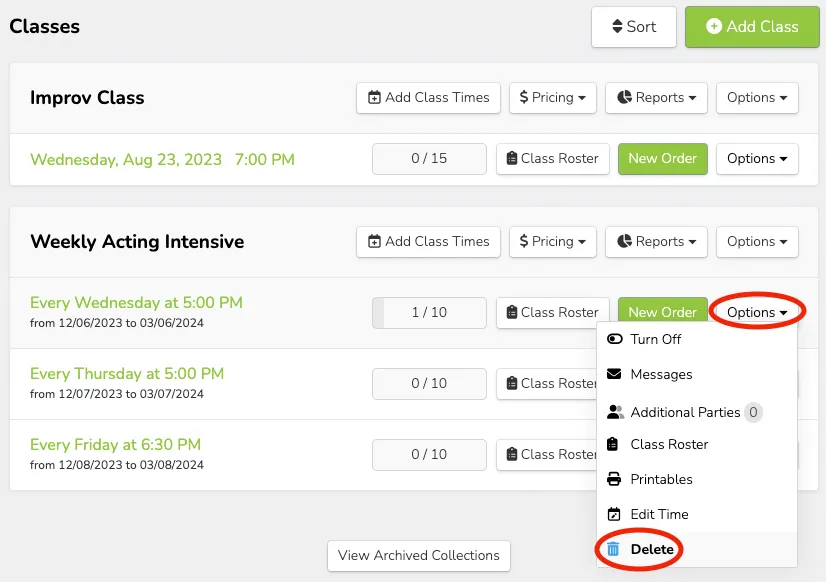Click View Archived Collections button

tap(419, 556)
